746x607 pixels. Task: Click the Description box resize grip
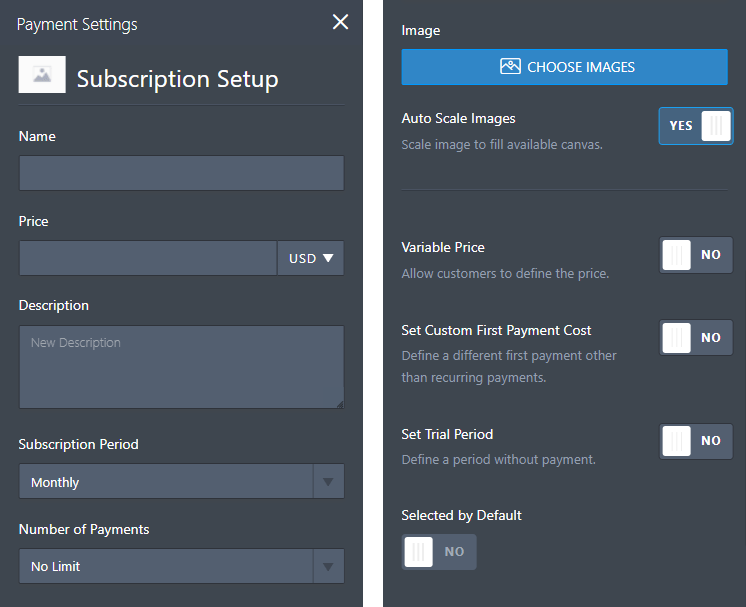coord(338,403)
